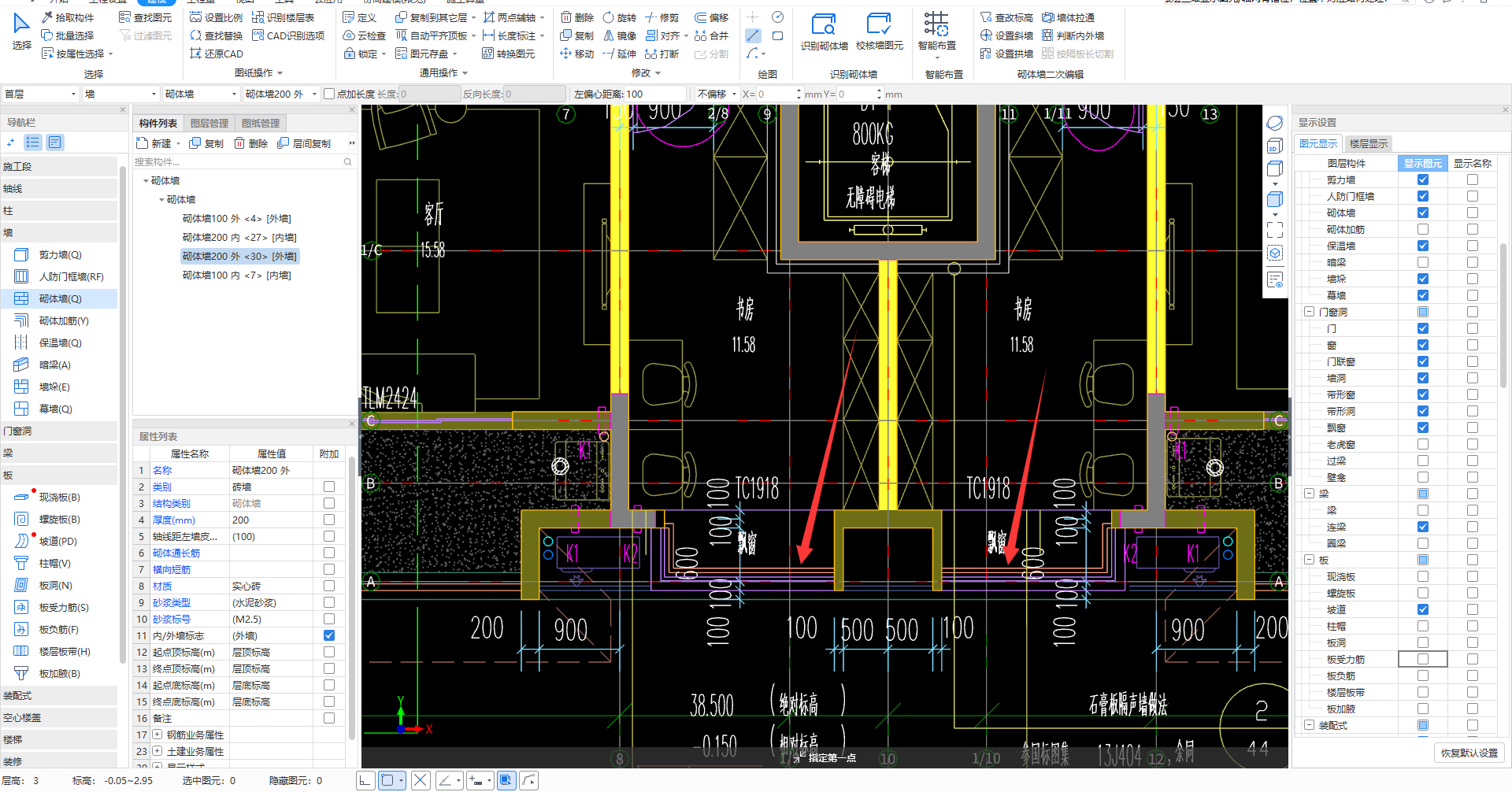Click the 左偏心距离 input field
This screenshot has height=792, width=1512.
(x=654, y=94)
